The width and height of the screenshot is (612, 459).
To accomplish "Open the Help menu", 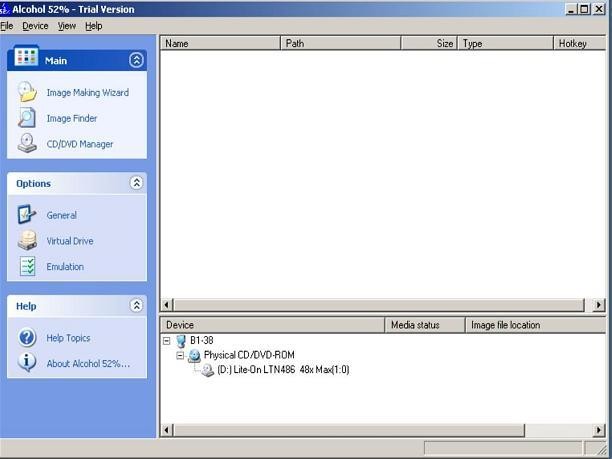I will point(94,26).
